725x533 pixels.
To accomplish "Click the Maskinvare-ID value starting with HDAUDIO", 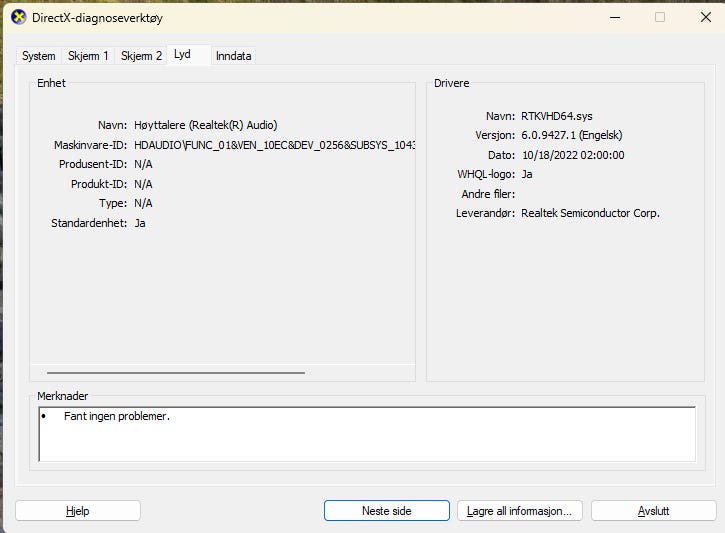I will click(275, 145).
